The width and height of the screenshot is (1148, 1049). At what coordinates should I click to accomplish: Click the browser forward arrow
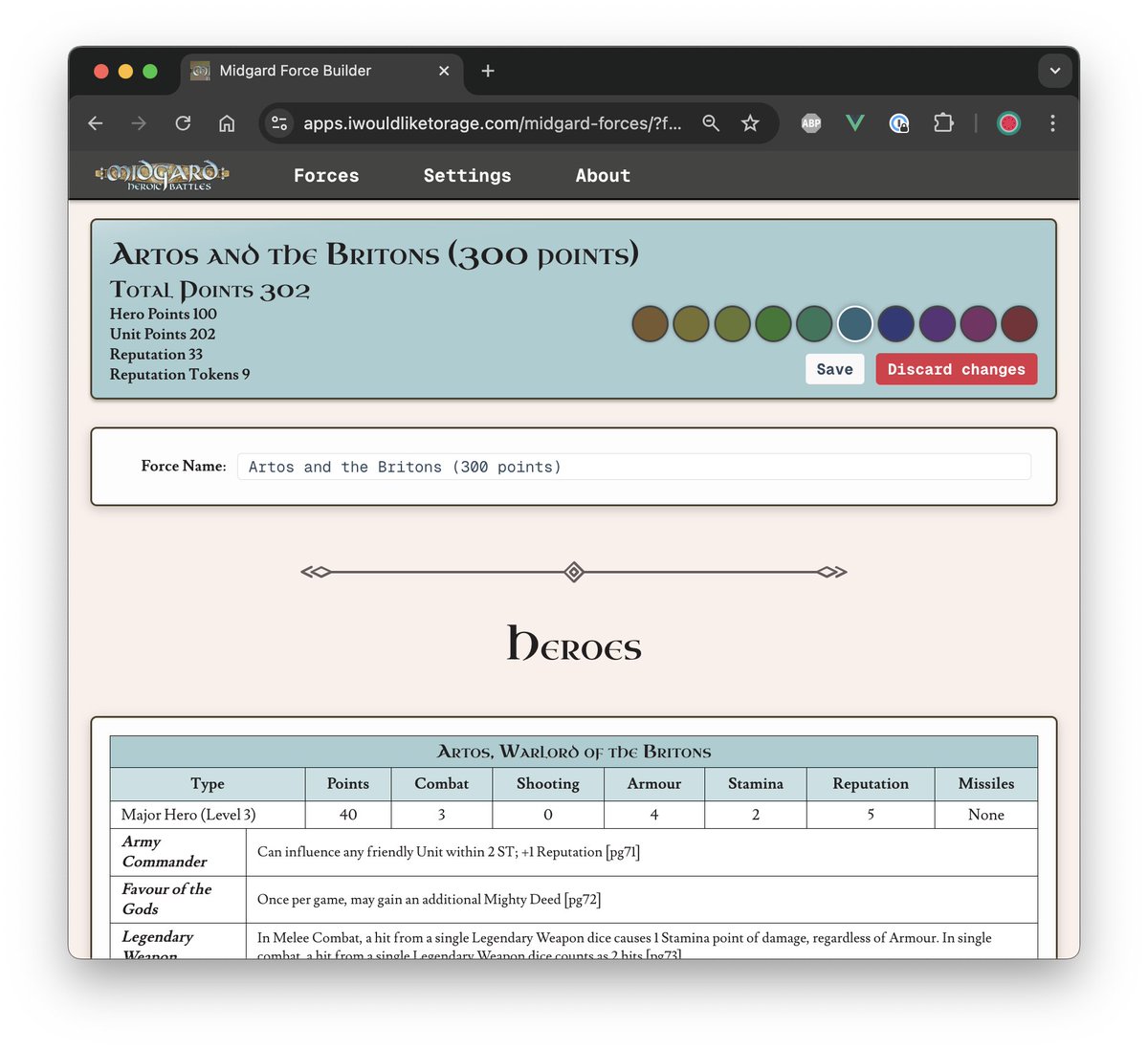140,123
